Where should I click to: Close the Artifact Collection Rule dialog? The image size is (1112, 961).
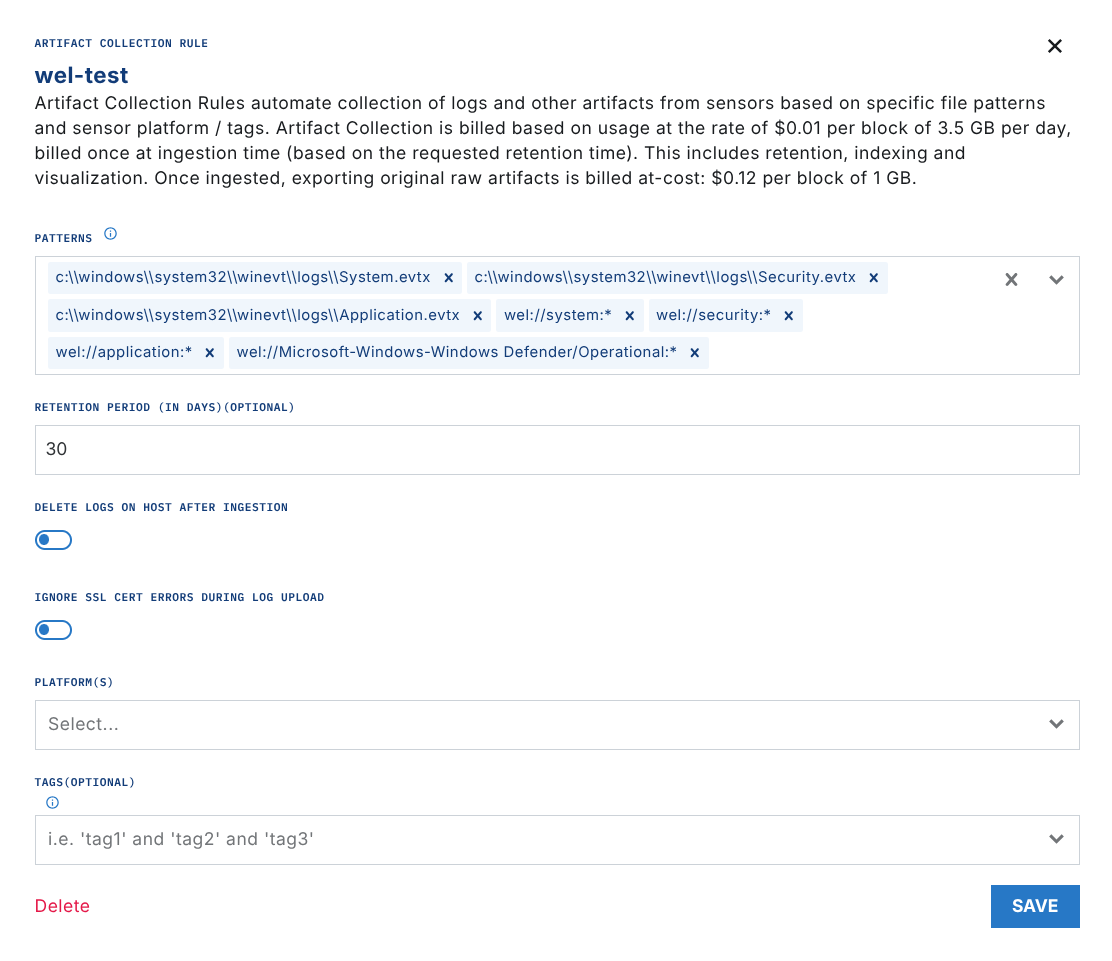[1054, 46]
